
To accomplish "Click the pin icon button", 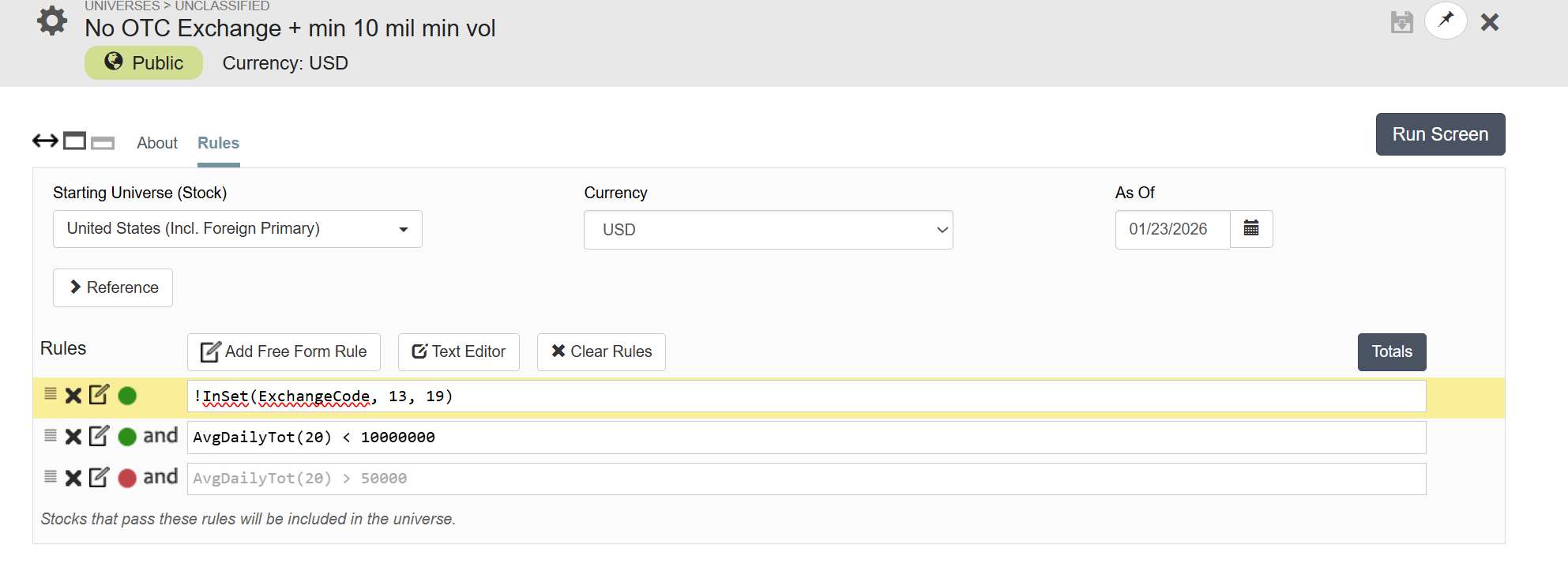I will coord(1446,21).
